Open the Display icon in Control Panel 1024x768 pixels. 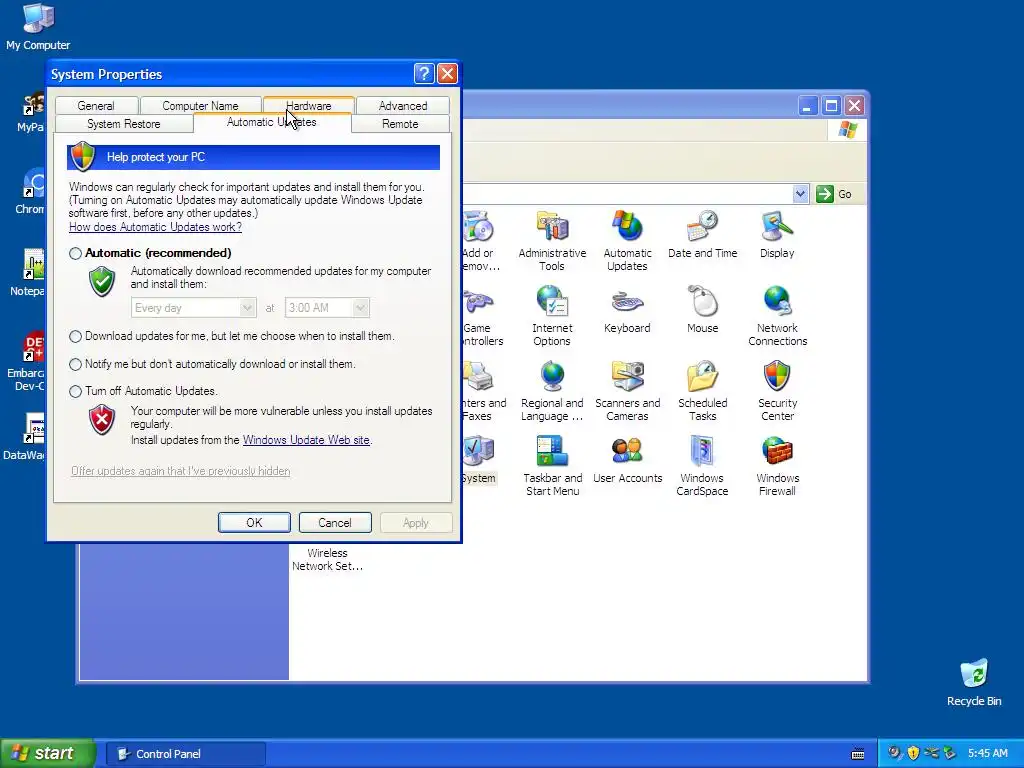coord(776,235)
